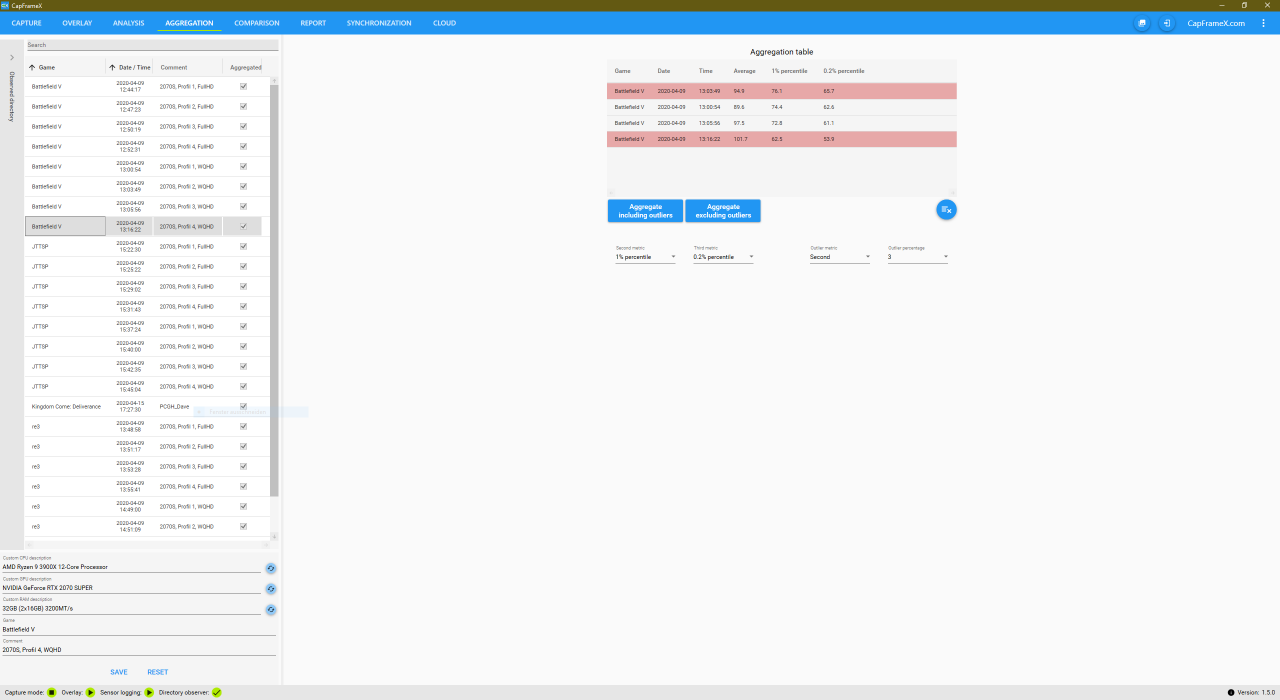Select aggregation row with time 13:03:49
Viewport: 1280px width, 700px height.
pyautogui.click(x=782, y=91)
